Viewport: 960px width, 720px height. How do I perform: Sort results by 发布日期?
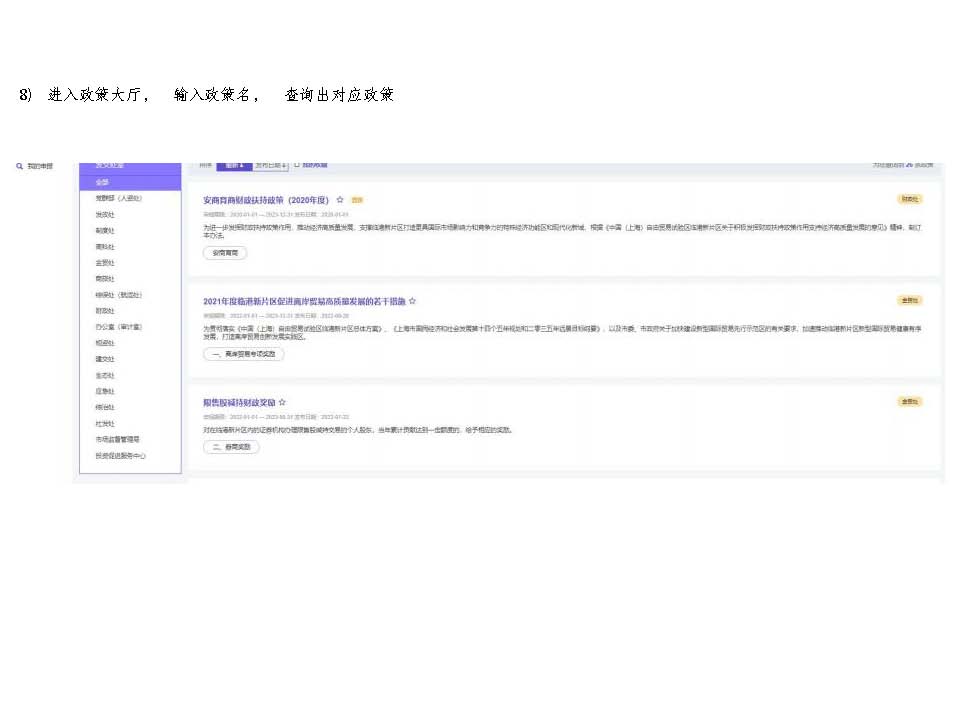tap(271, 165)
